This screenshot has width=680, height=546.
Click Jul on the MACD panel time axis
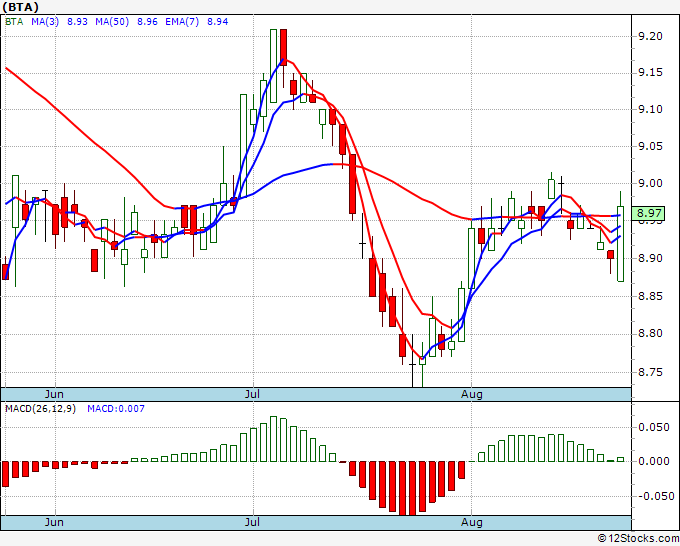252,522
